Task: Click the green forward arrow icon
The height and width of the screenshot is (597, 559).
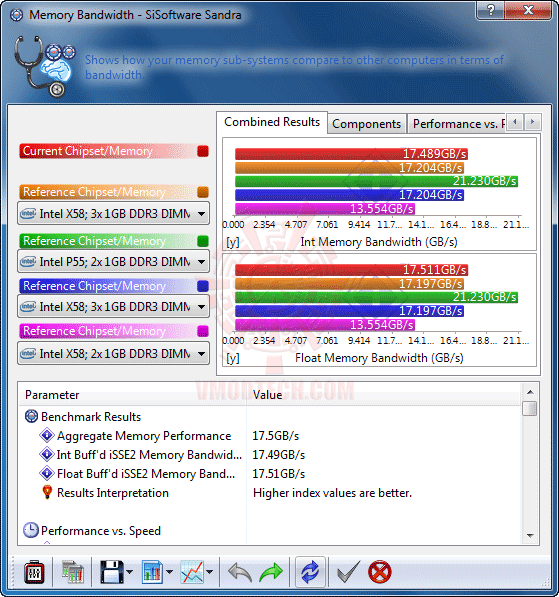Action: tap(271, 572)
